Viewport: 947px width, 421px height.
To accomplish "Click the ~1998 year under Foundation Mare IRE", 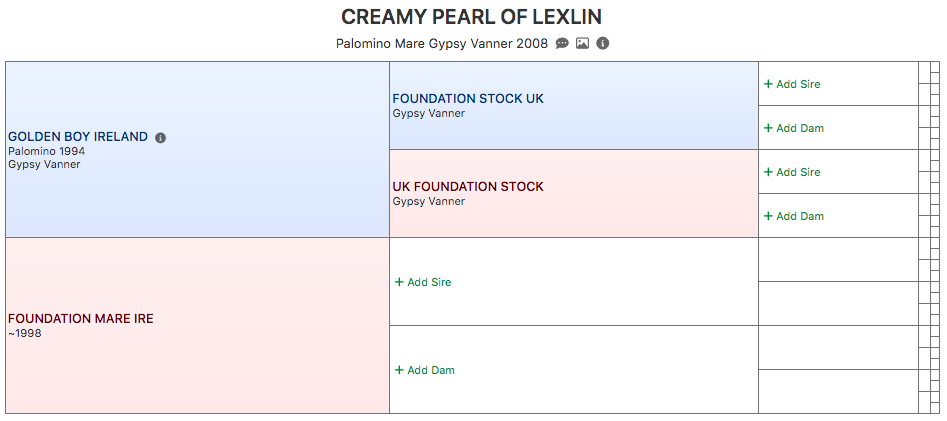I will point(25,333).
